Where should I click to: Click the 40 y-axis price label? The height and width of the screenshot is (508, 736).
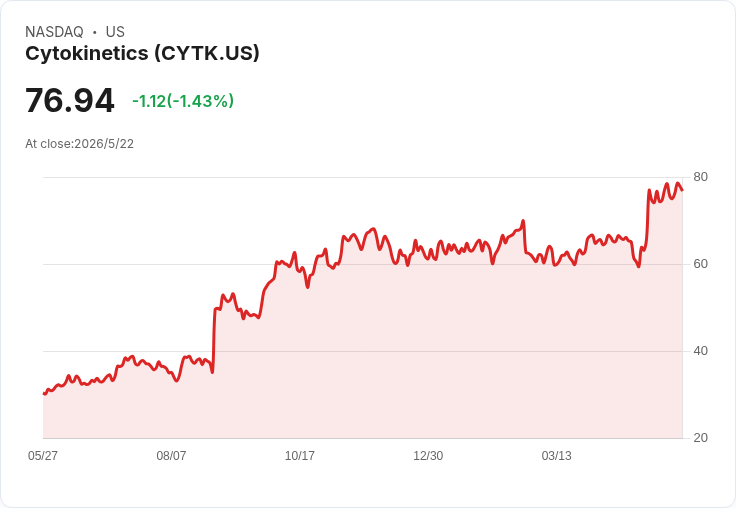(x=700, y=351)
